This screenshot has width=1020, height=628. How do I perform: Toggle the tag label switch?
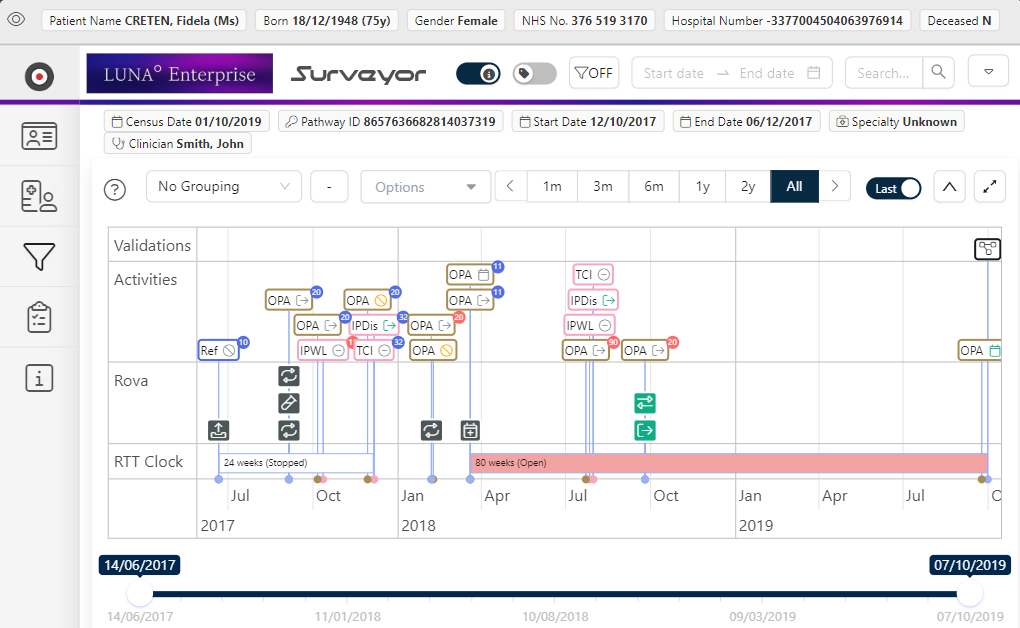coord(534,73)
